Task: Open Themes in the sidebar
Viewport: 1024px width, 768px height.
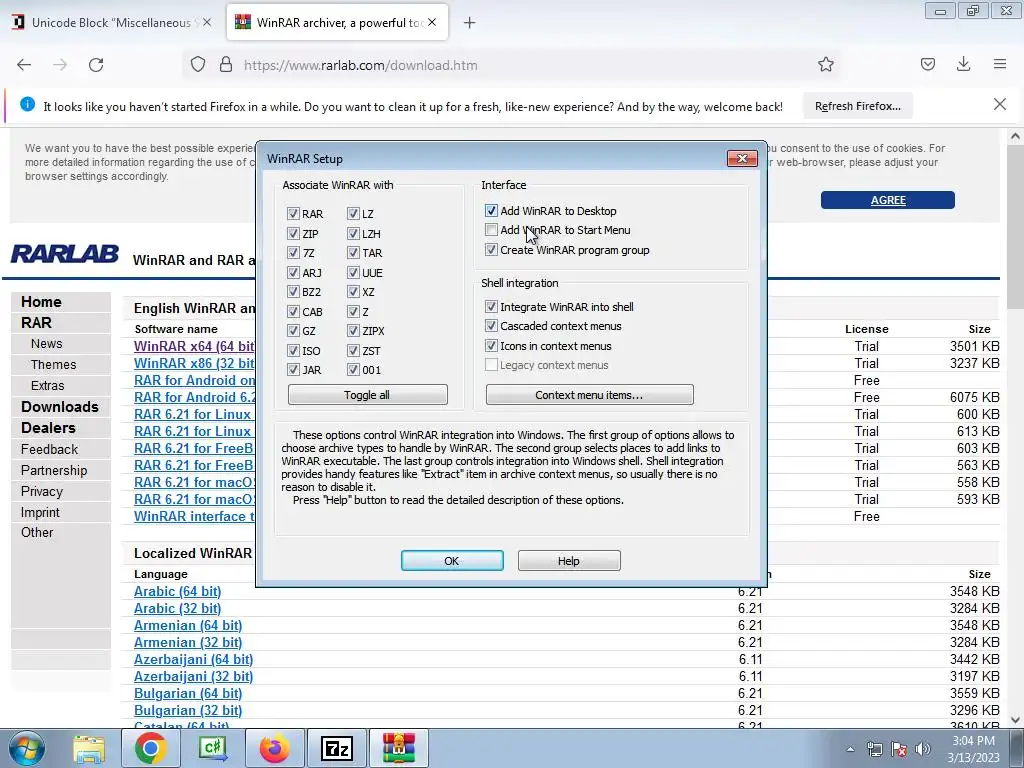Action: pos(54,364)
